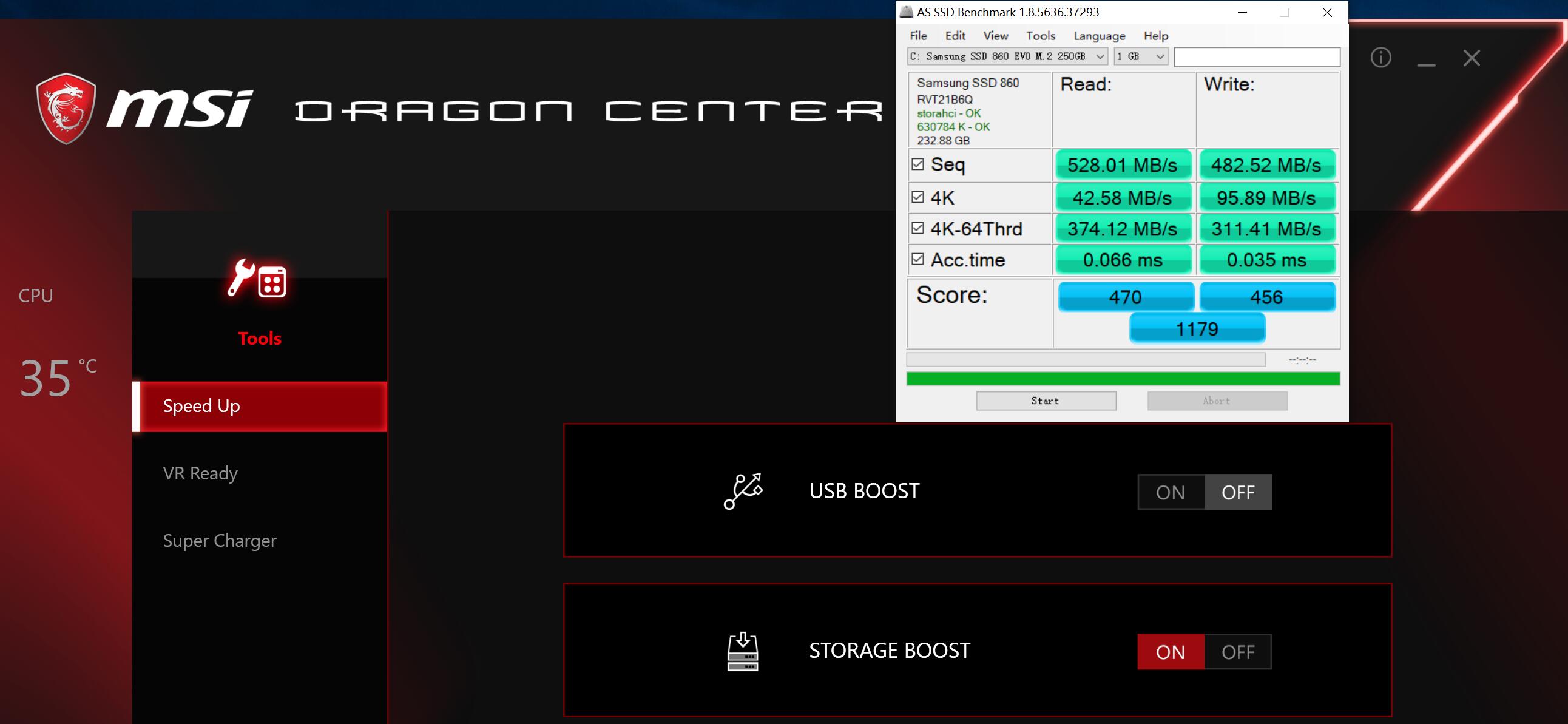Uncheck the Acc.time test checkbox
The width and height of the screenshot is (1568, 724).
tap(917, 259)
